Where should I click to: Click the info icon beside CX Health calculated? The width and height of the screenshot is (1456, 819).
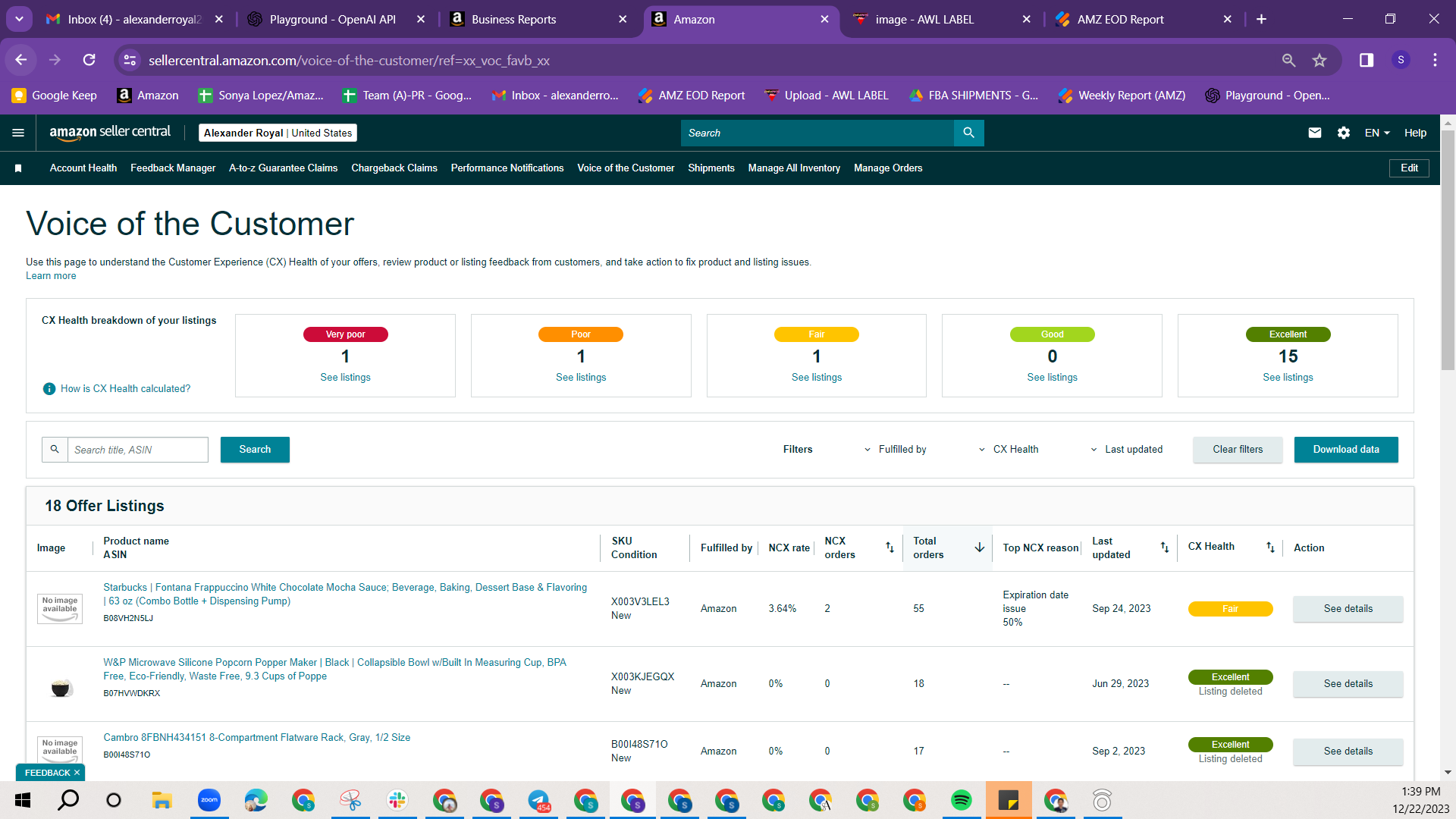tap(49, 389)
